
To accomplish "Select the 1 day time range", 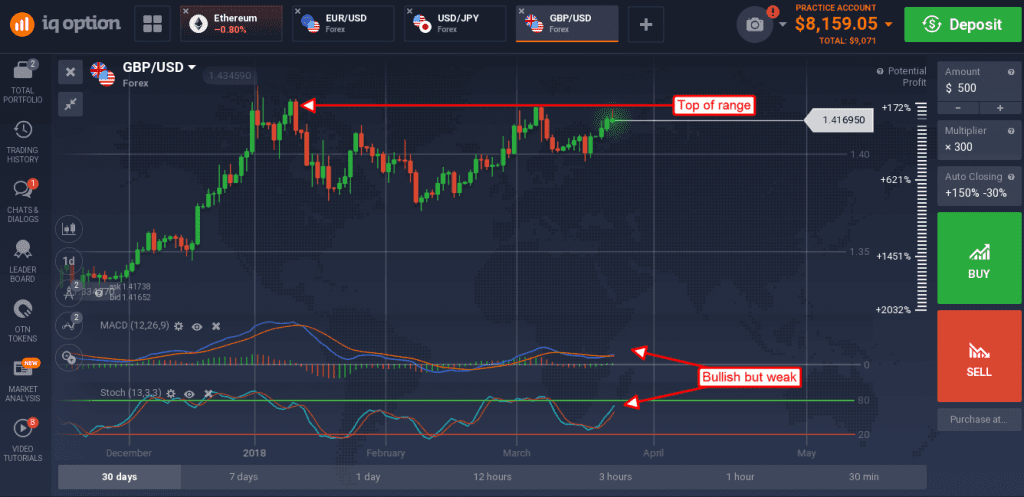I will [x=368, y=477].
